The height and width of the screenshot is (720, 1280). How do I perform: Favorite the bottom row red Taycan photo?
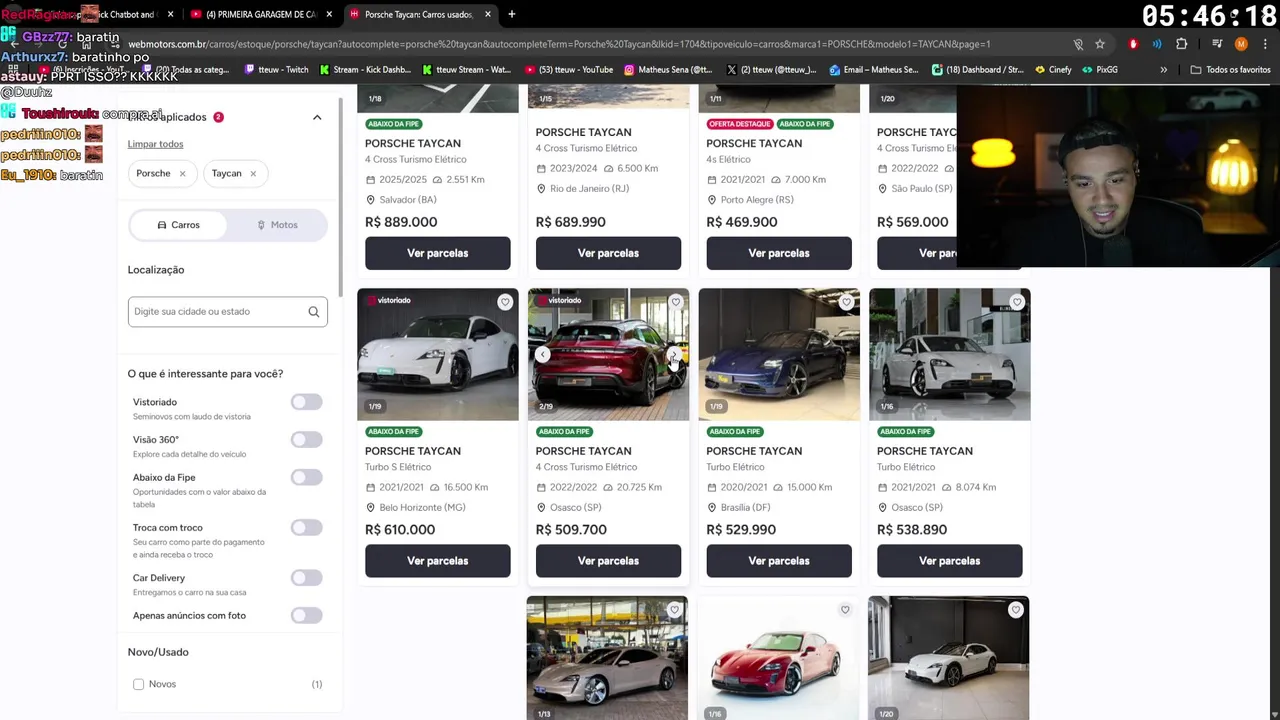(845, 610)
